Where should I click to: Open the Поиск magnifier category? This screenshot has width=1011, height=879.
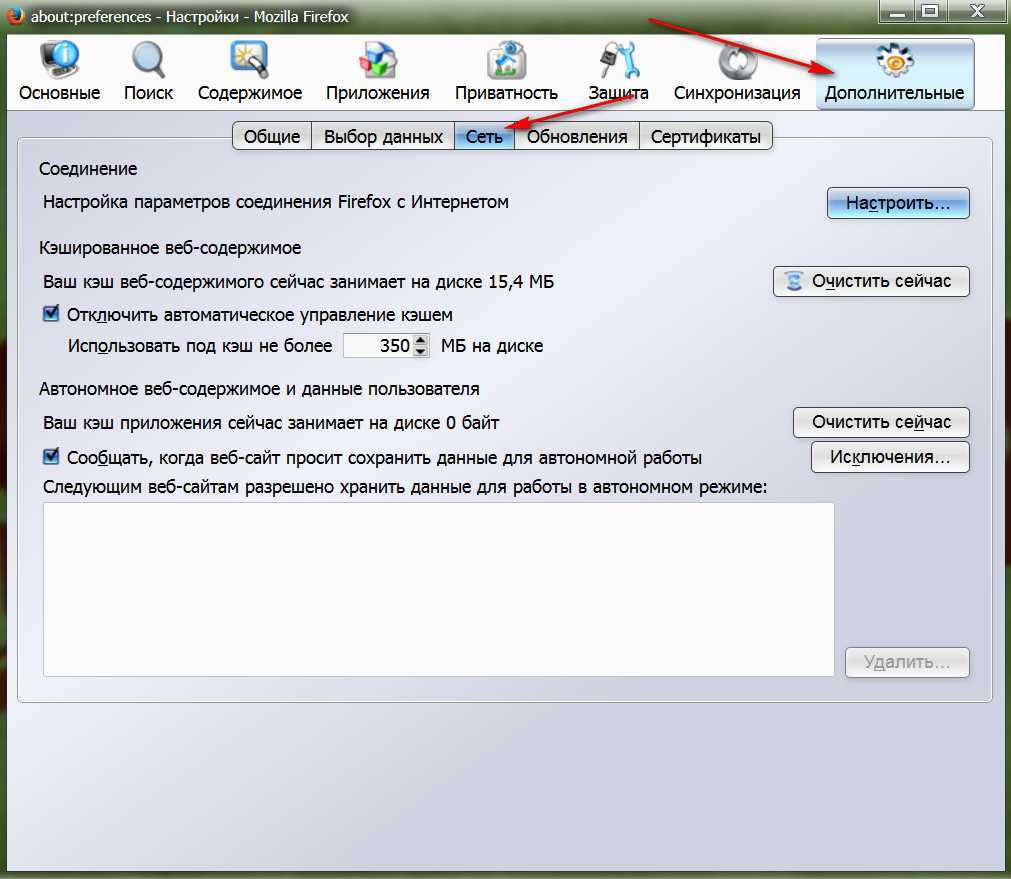[x=148, y=72]
